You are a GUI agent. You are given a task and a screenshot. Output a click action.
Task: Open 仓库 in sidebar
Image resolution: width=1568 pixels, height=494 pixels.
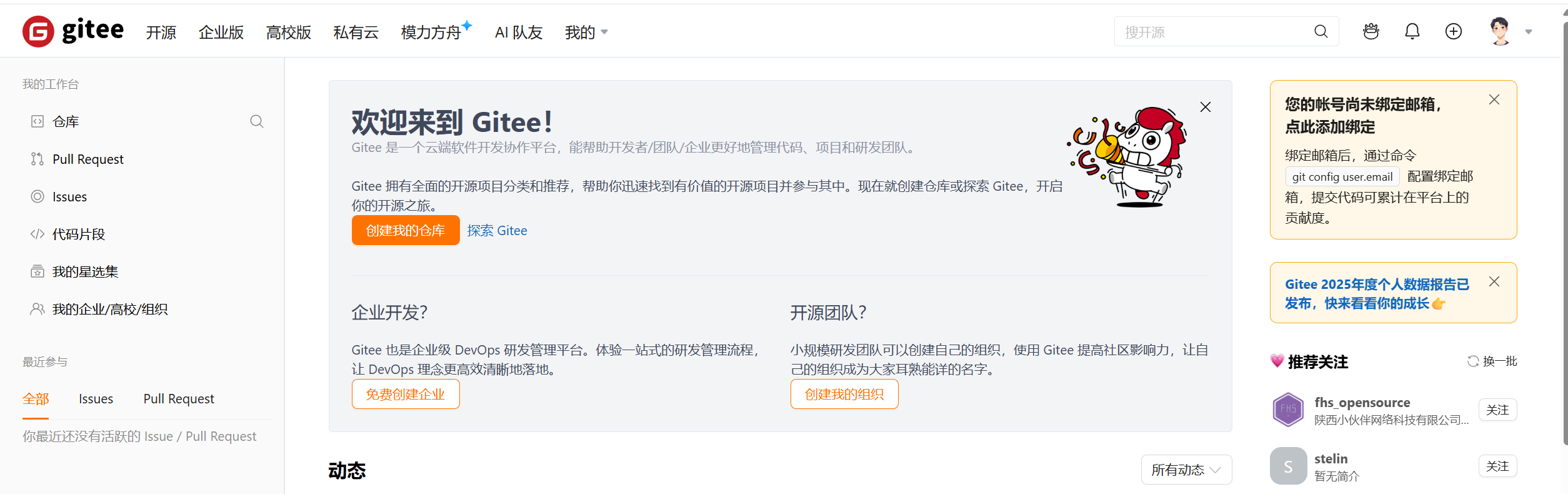pyautogui.click(x=66, y=121)
